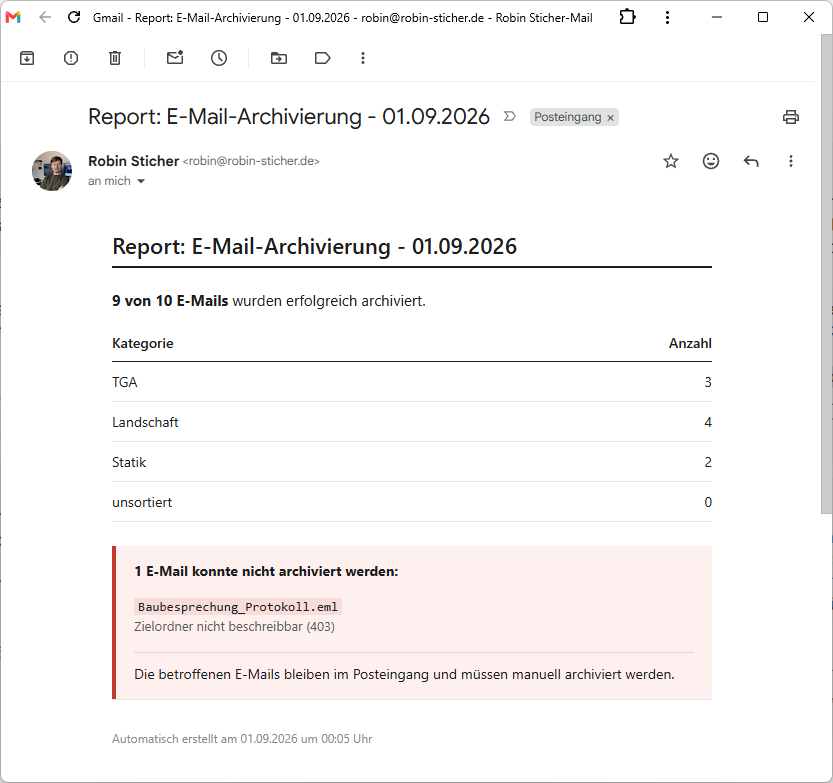Click Robin Sticher's profile picture

[52, 171]
